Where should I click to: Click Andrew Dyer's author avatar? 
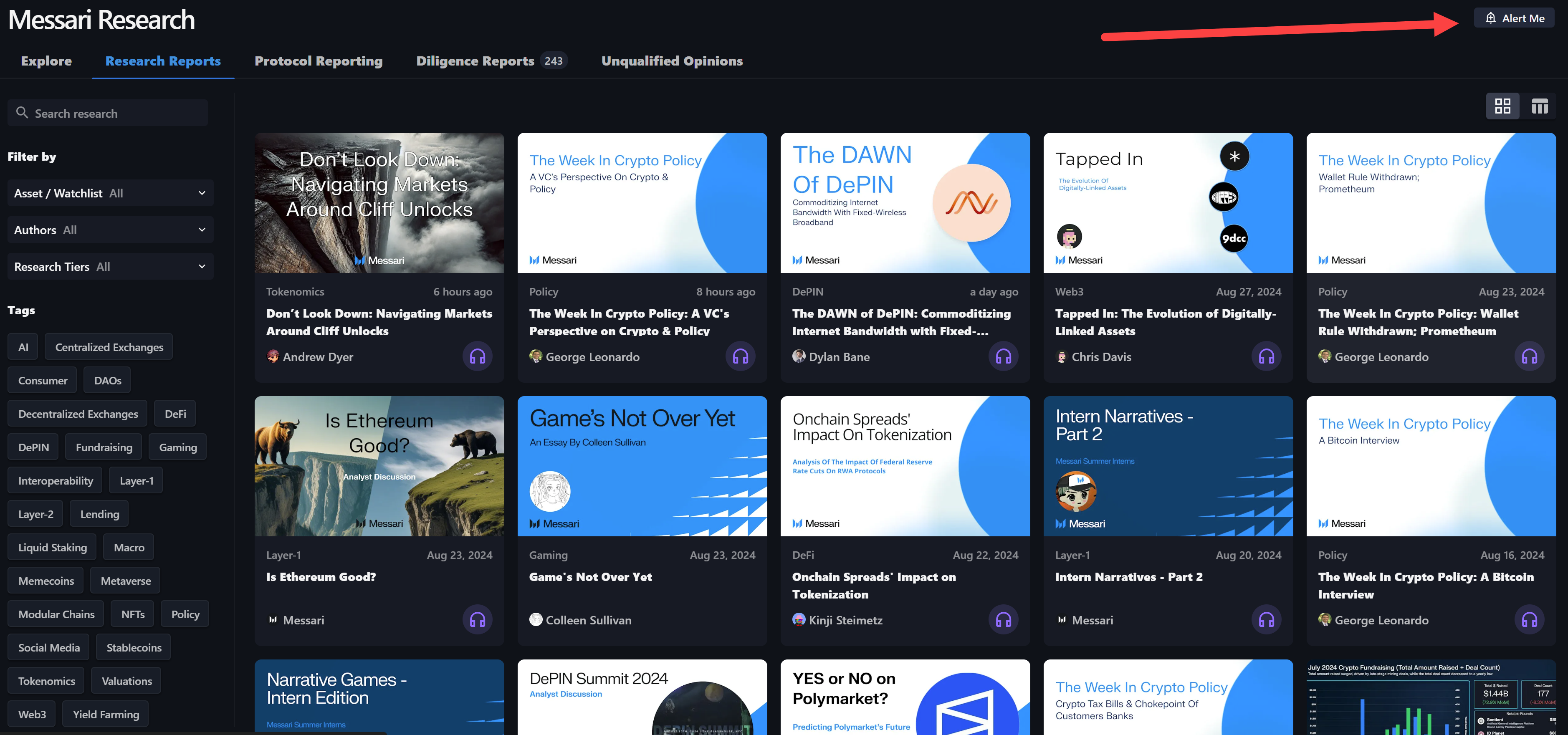coord(273,356)
